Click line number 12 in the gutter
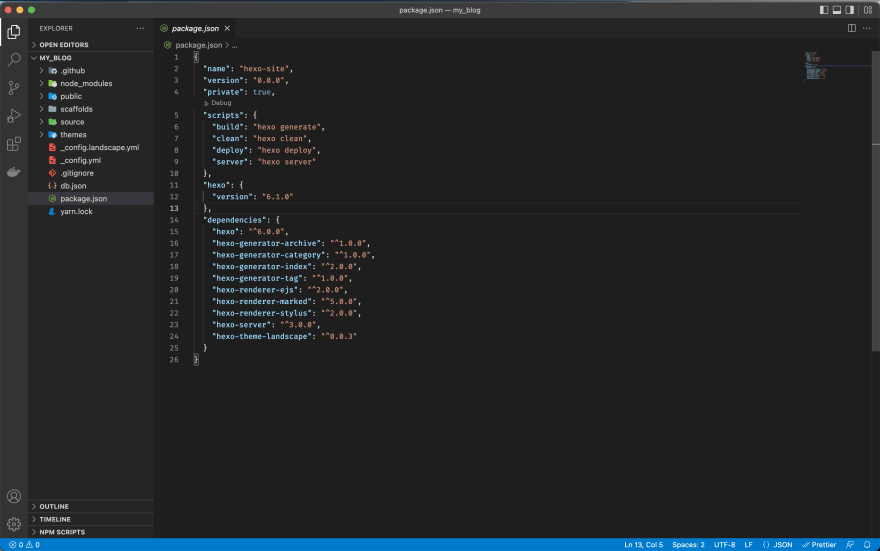Viewport: 880px width, 551px height. click(x=174, y=197)
